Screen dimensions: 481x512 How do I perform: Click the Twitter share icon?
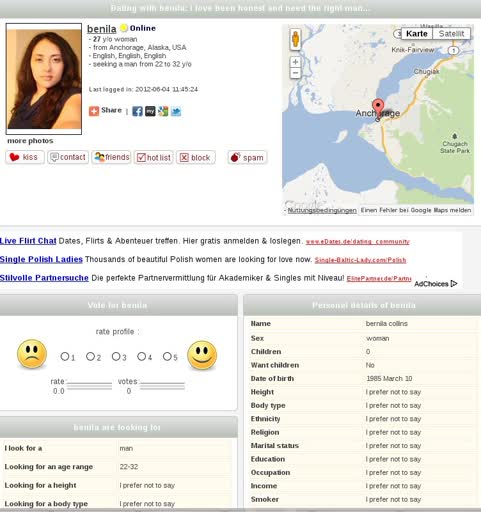[176, 111]
